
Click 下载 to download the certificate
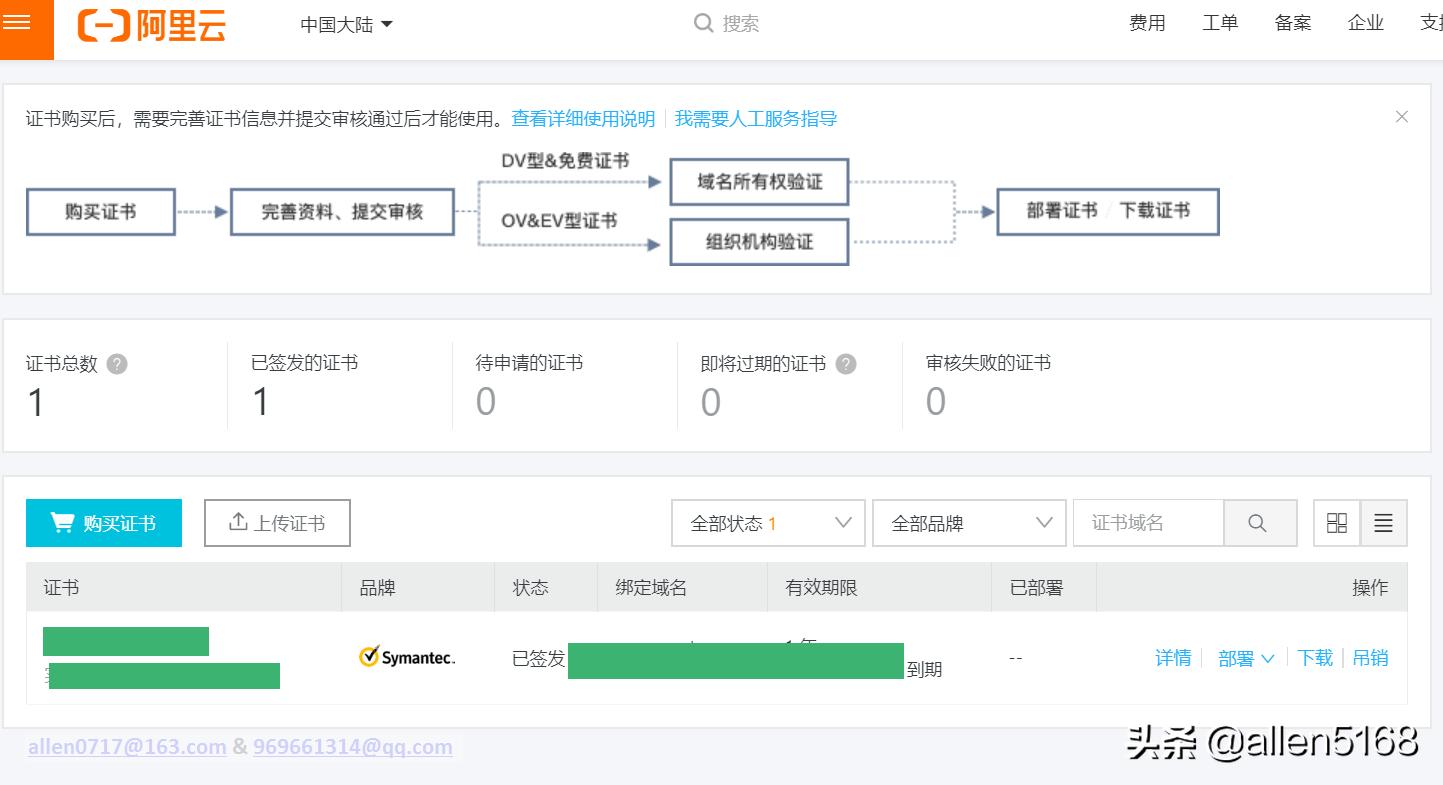coord(1315,658)
